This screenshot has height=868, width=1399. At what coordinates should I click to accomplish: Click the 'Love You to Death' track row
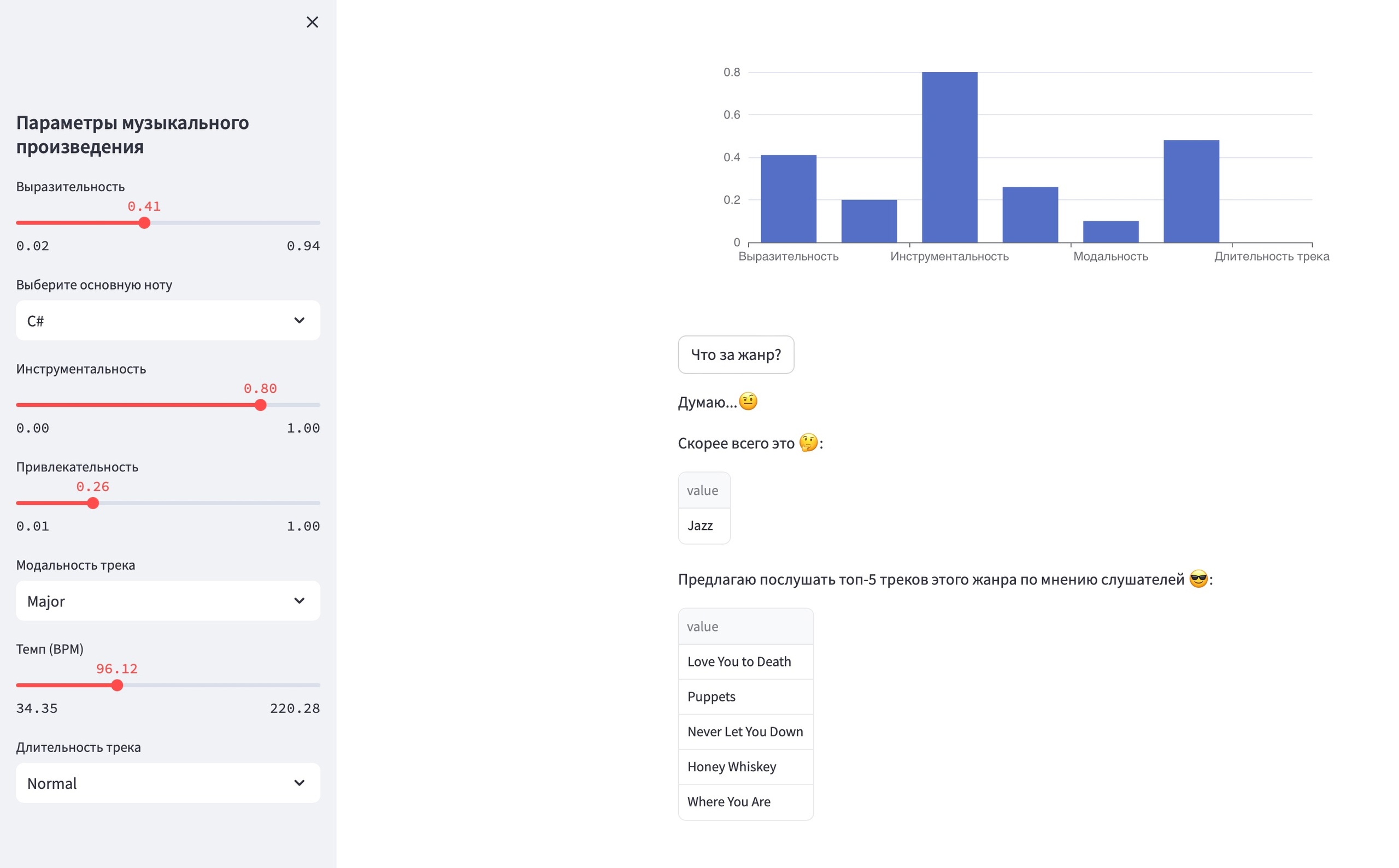[x=745, y=662]
